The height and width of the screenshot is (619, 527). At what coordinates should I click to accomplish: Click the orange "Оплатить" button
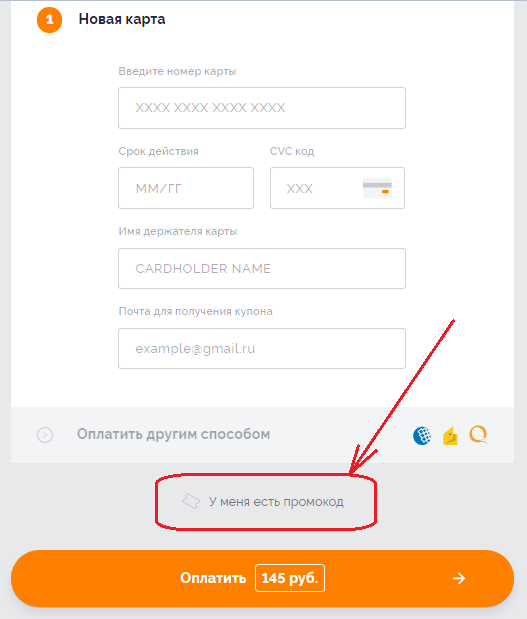click(263, 578)
